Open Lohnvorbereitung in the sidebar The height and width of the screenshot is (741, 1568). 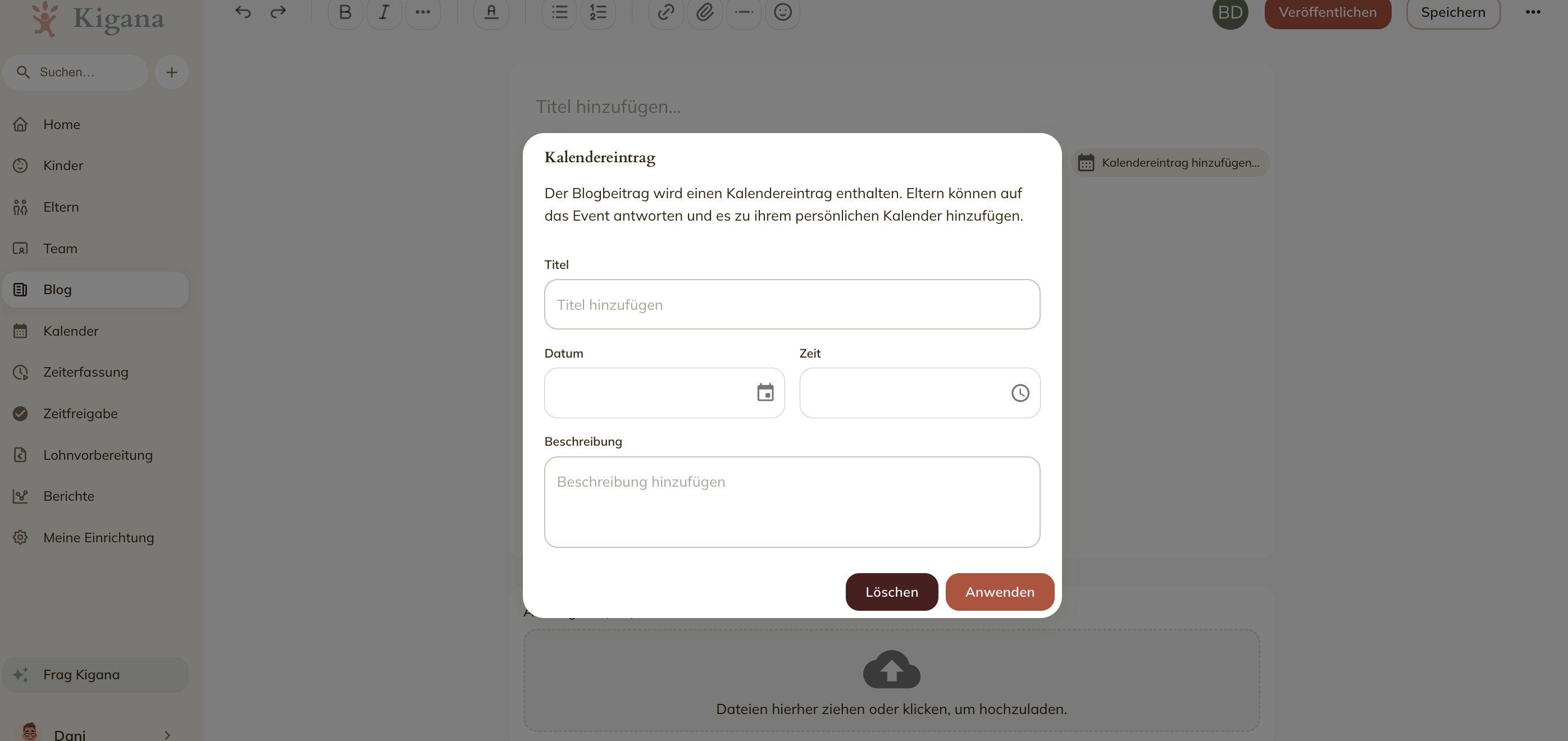coord(95,455)
